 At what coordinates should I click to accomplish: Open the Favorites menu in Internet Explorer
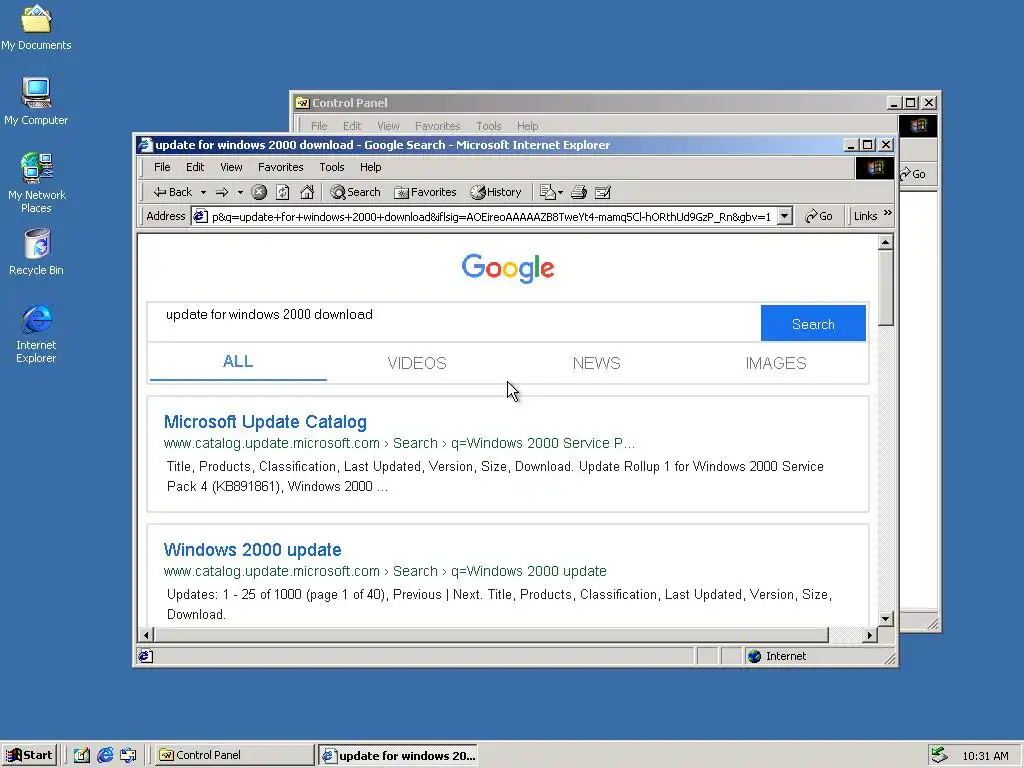281,167
